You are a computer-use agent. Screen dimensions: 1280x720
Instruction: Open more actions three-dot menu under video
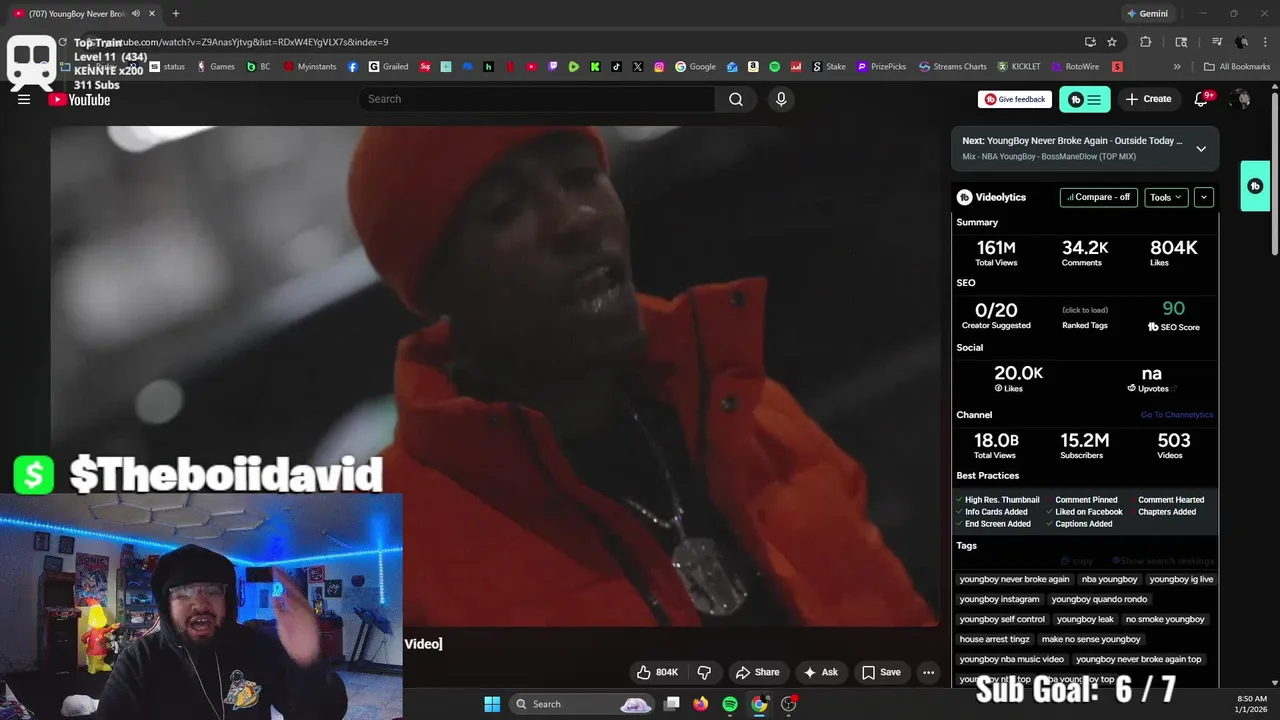click(928, 672)
